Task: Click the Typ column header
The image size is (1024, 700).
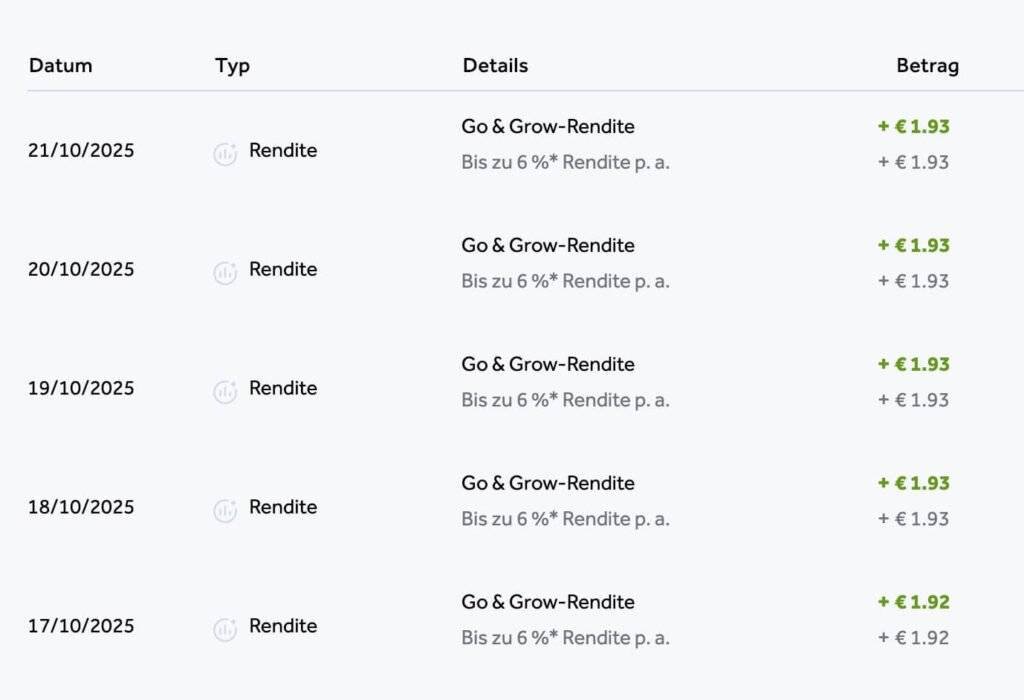Action: click(232, 66)
